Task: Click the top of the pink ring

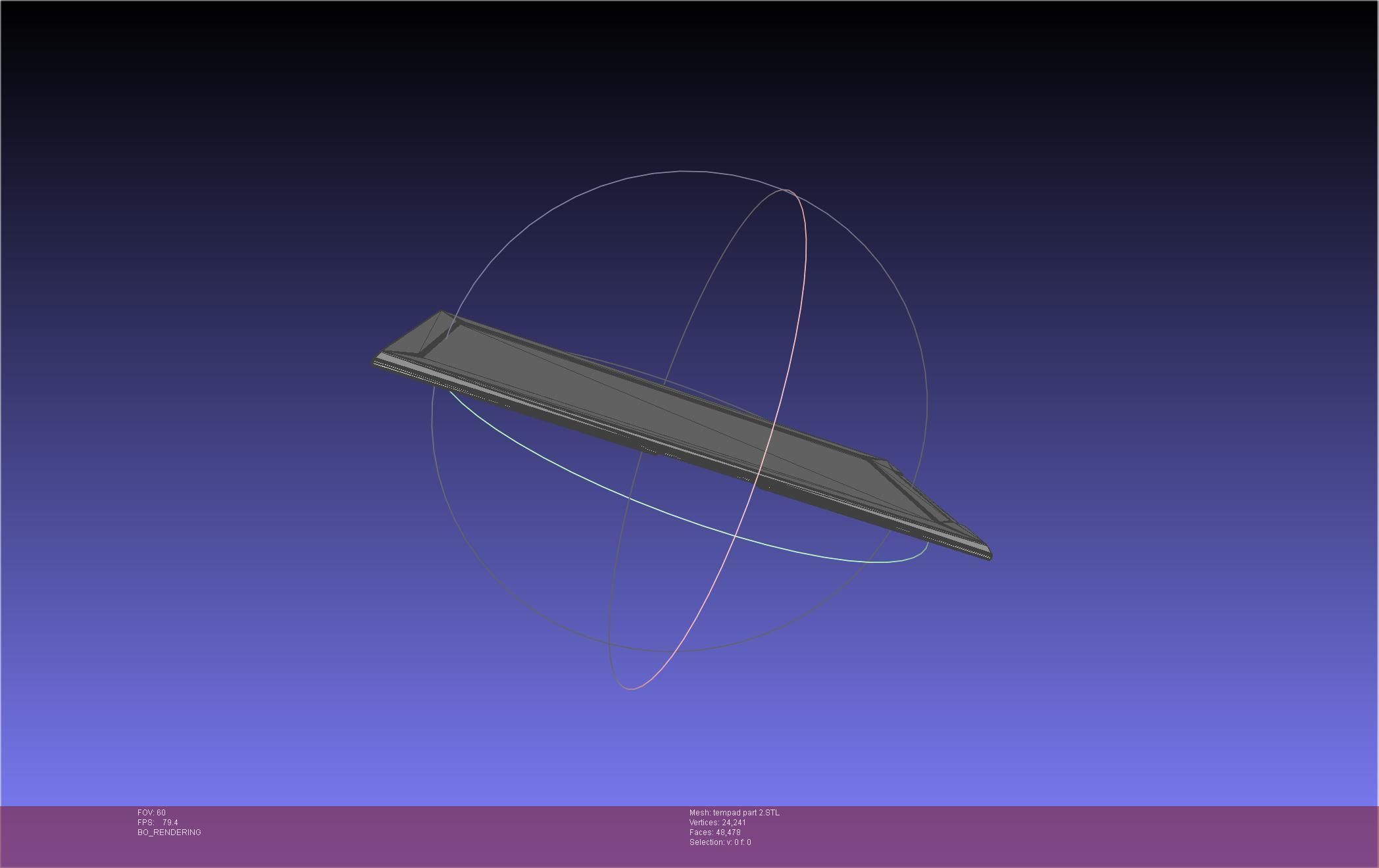Action: 787,191
